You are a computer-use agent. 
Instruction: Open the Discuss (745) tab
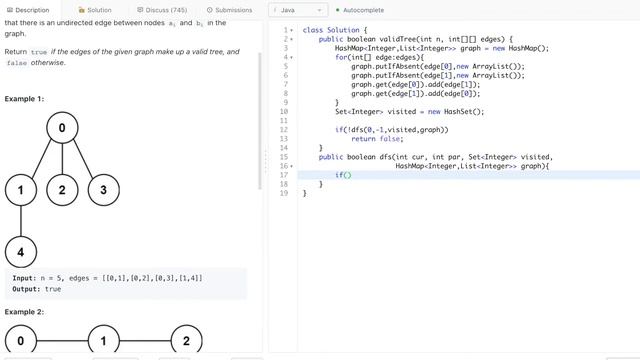(162, 10)
